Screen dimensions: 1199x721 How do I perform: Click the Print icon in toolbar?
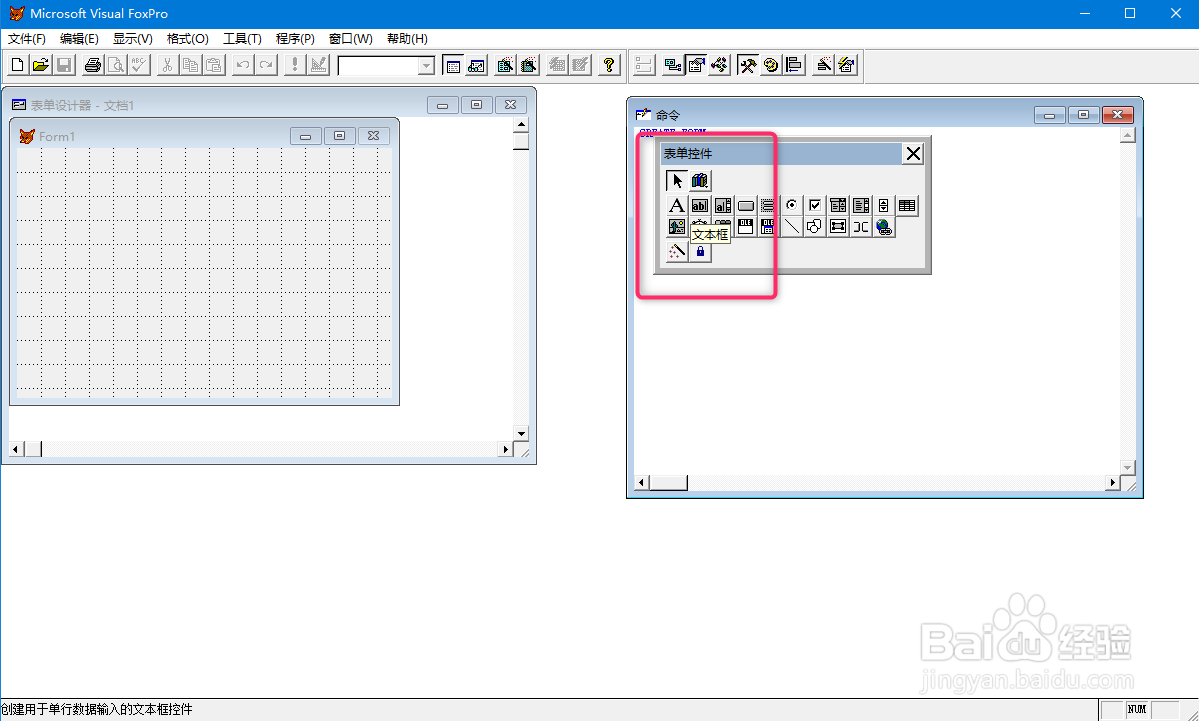pos(93,66)
